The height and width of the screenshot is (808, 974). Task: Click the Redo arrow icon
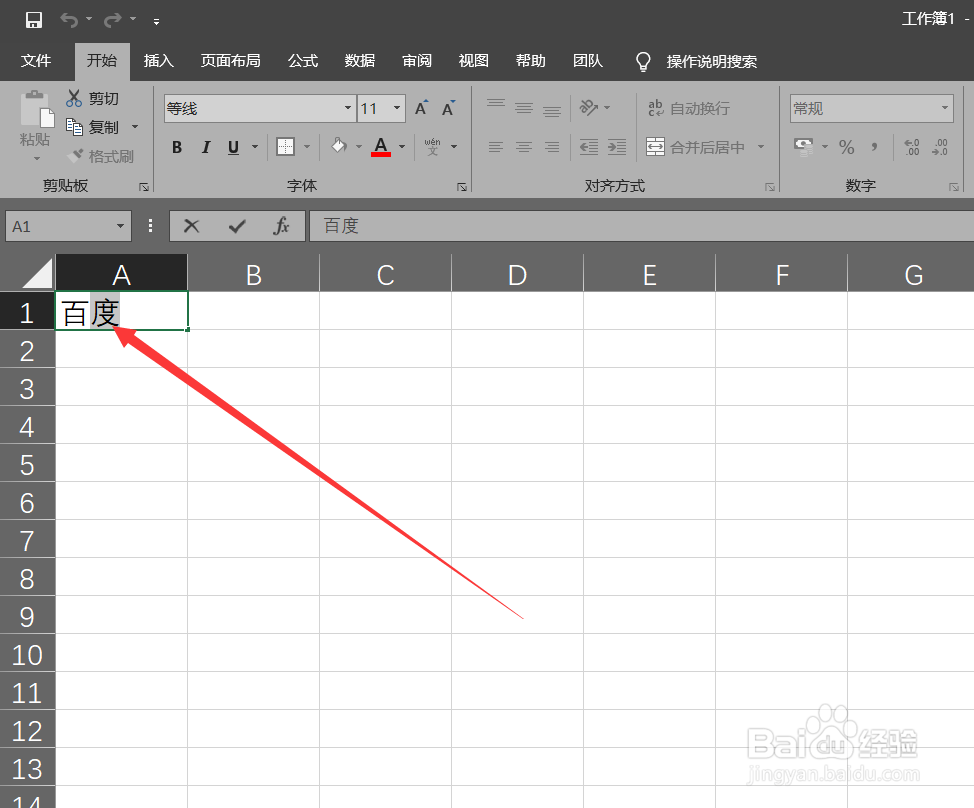[x=112, y=20]
